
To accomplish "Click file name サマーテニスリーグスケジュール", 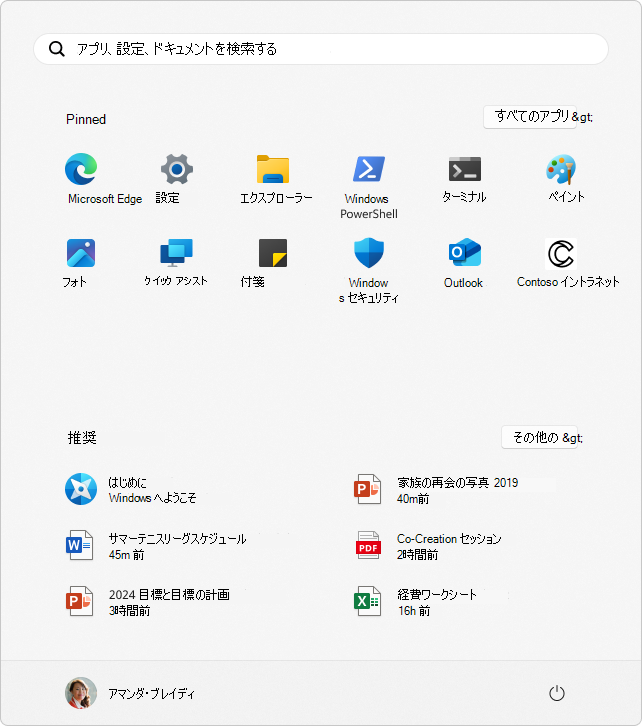I will 177,538.
